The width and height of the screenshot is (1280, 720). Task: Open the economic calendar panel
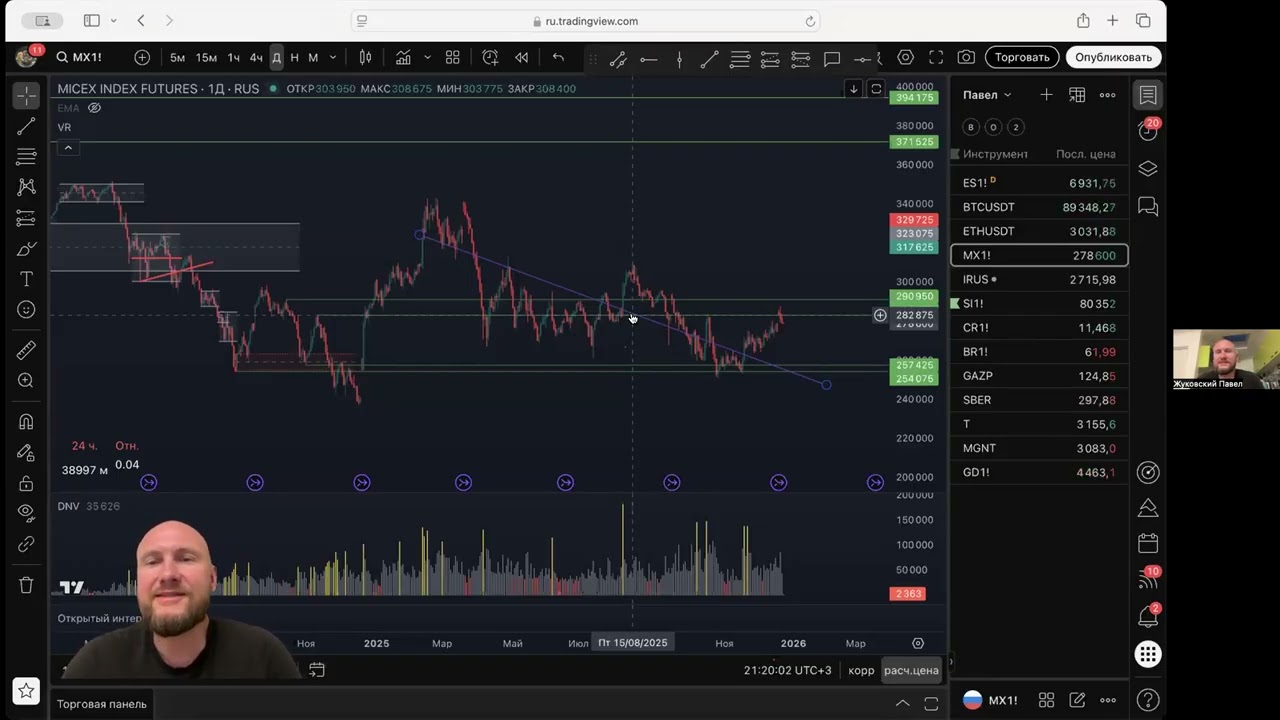tap(1148, 543)
